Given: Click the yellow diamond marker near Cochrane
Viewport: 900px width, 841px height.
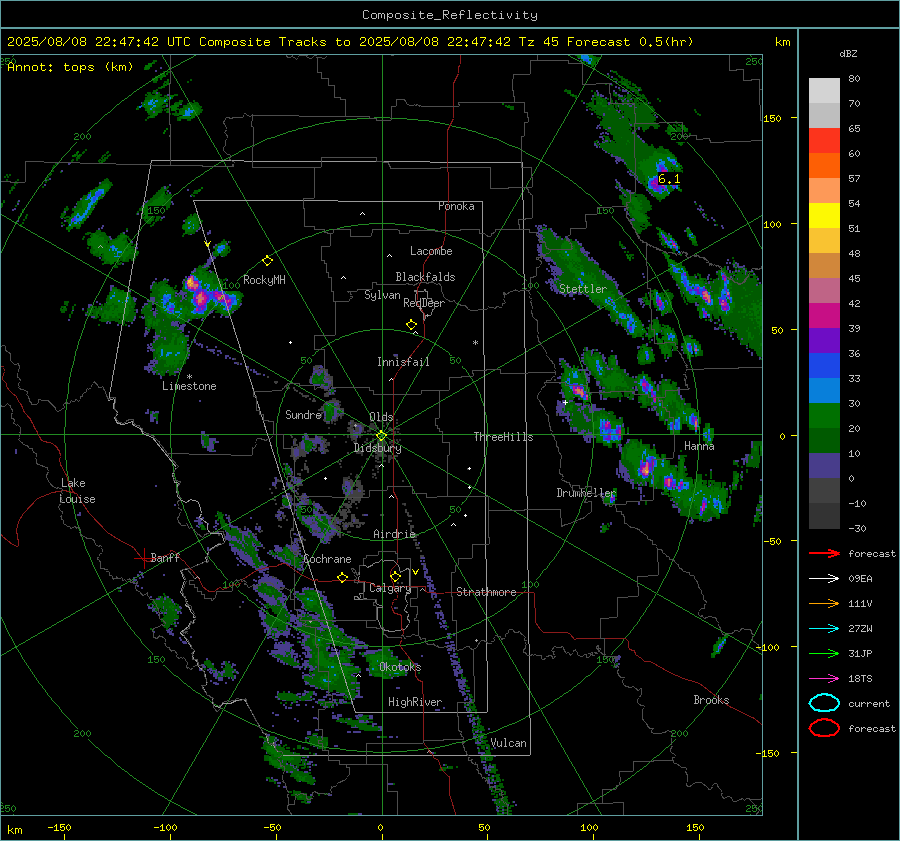Looking at the screenshot, I should [343, 577].
